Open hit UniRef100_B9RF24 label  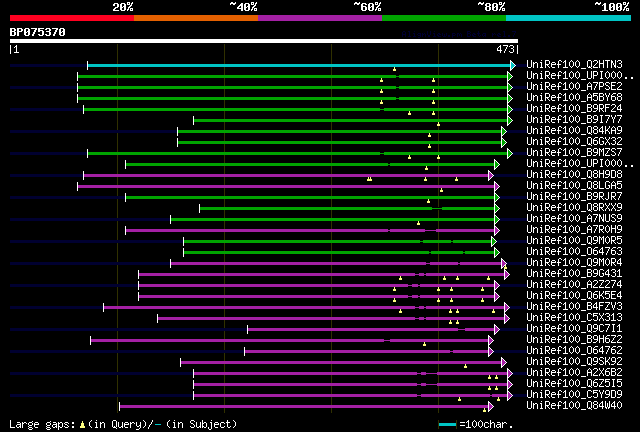tap(574, 108)
